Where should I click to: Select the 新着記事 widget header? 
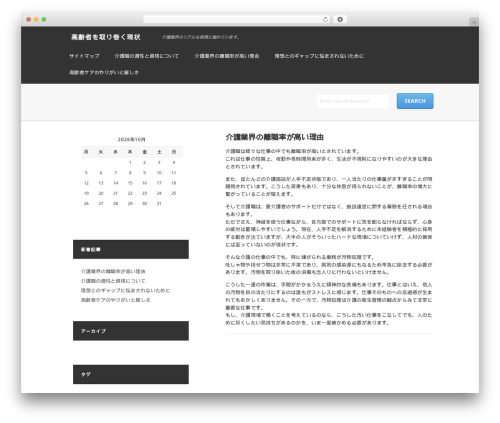tap(131, 249)
